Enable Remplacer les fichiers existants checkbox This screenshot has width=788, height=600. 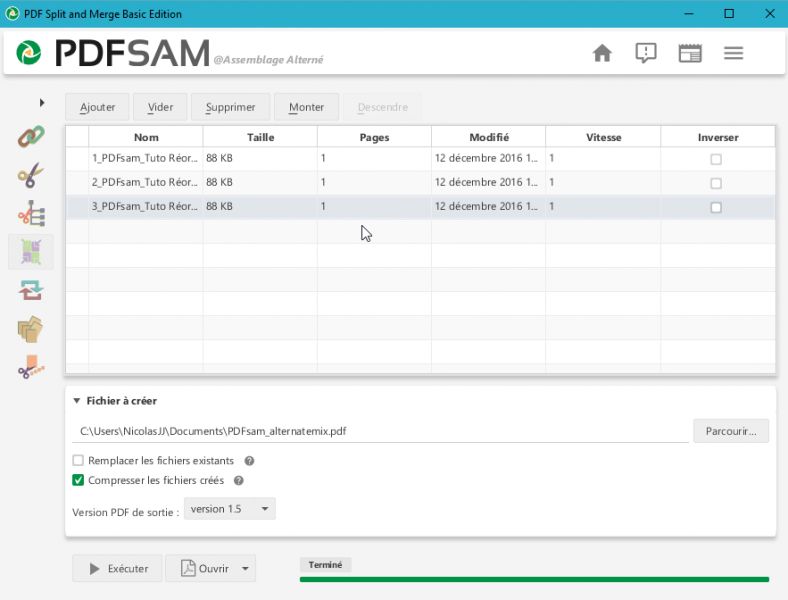pos(78,460)
